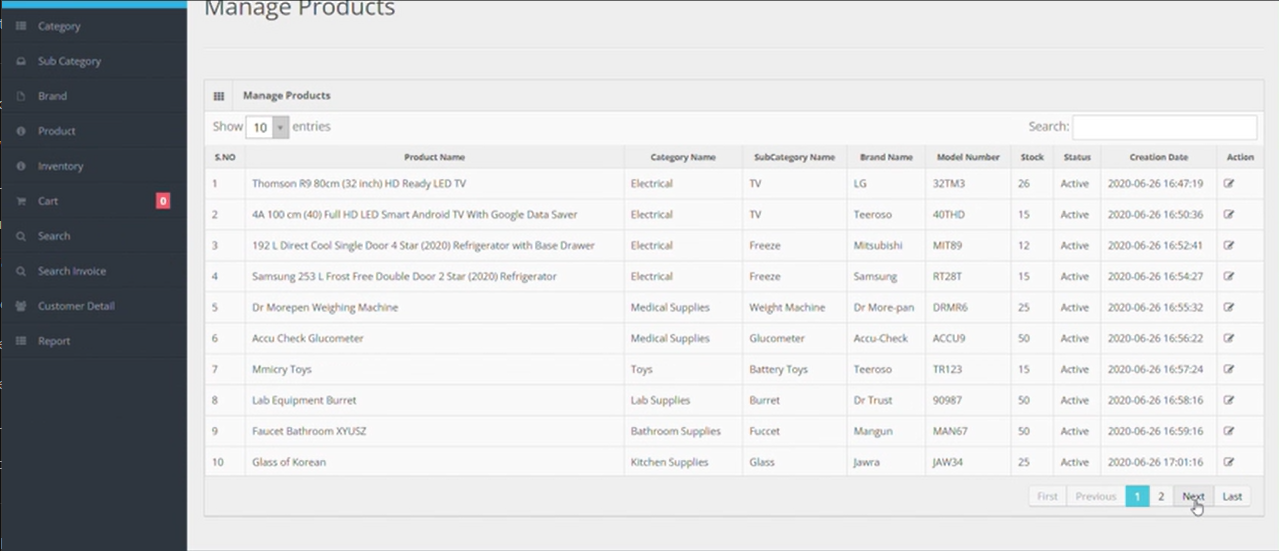Click edit icon for Accu Check Glucometer row
The image size is (1279, 551).
[x=1229, y=339]
